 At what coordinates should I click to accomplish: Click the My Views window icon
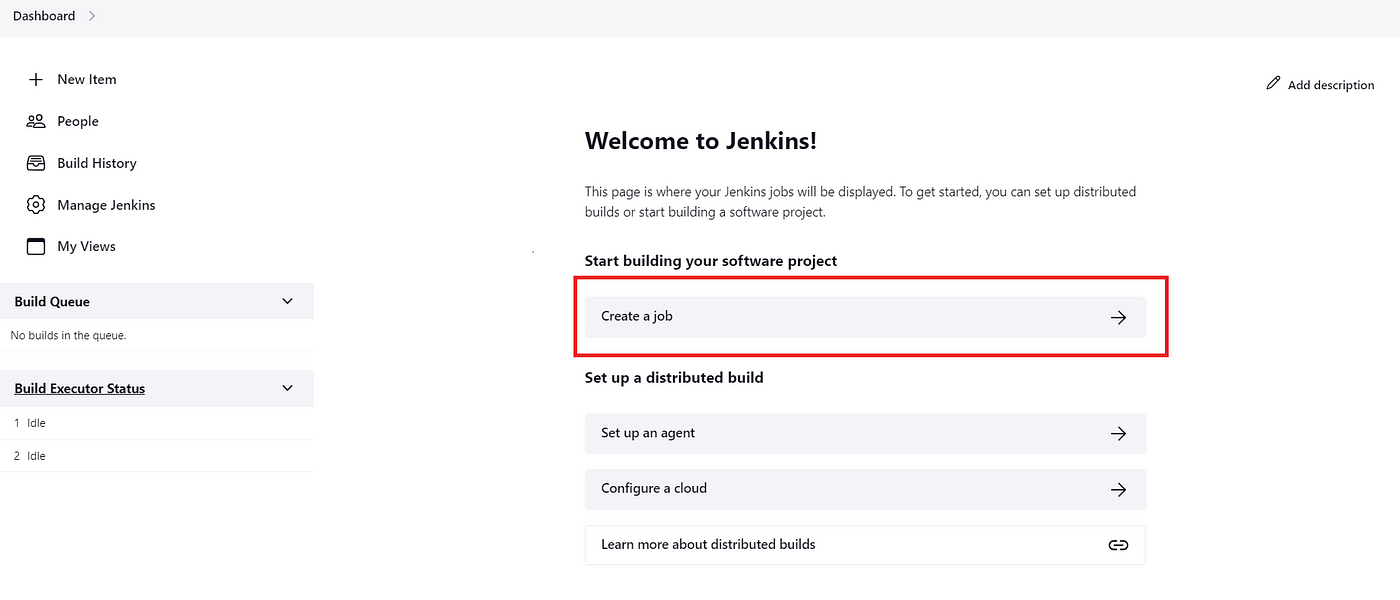click(x=36, y=246)
